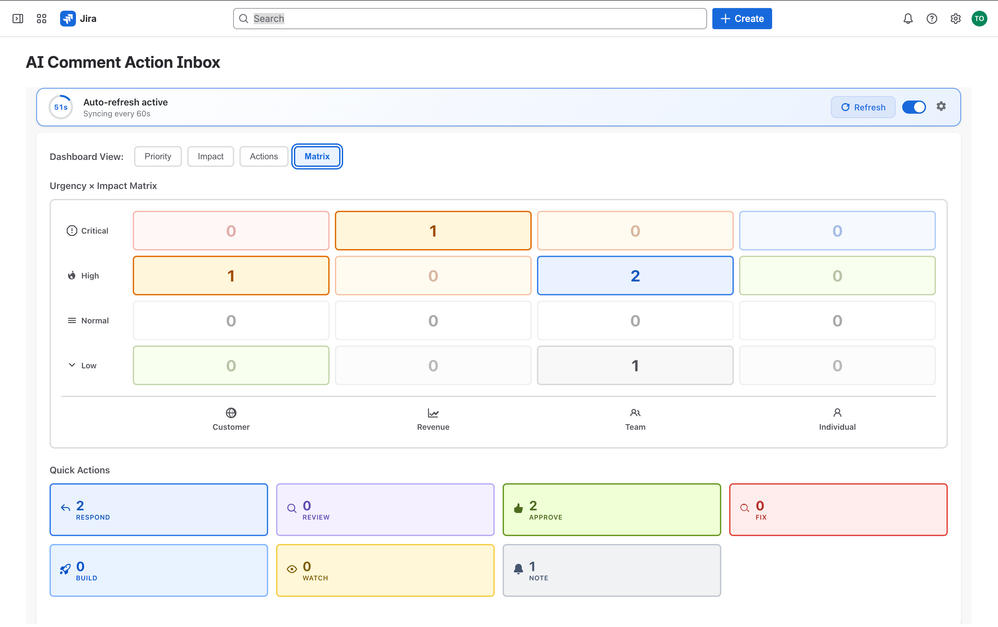The height and width of the screenshot is (627, 998).
Task: Click the Critical urgency icon
Action: point(72,230)
